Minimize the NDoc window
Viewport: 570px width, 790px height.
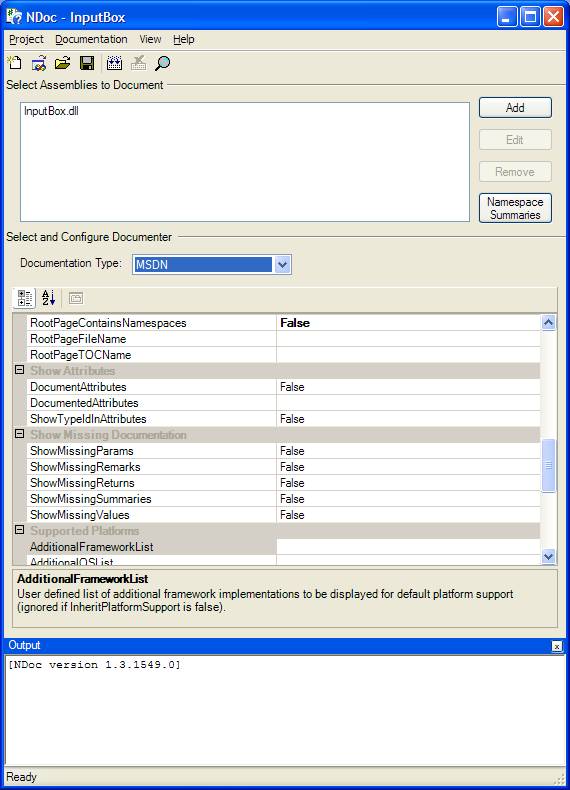pyautogui.click(x=506, y=17)
